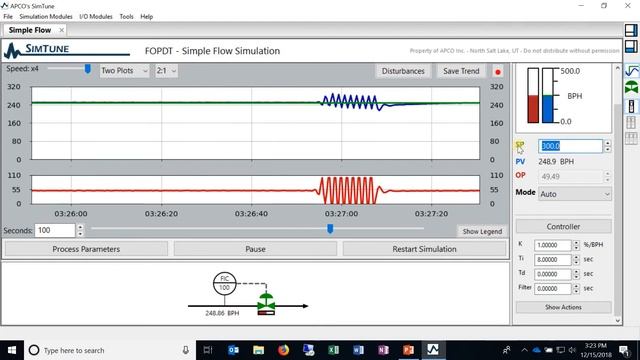Click the Ti input field
Viewport: 640px width, 360px height.
(553, 260)
